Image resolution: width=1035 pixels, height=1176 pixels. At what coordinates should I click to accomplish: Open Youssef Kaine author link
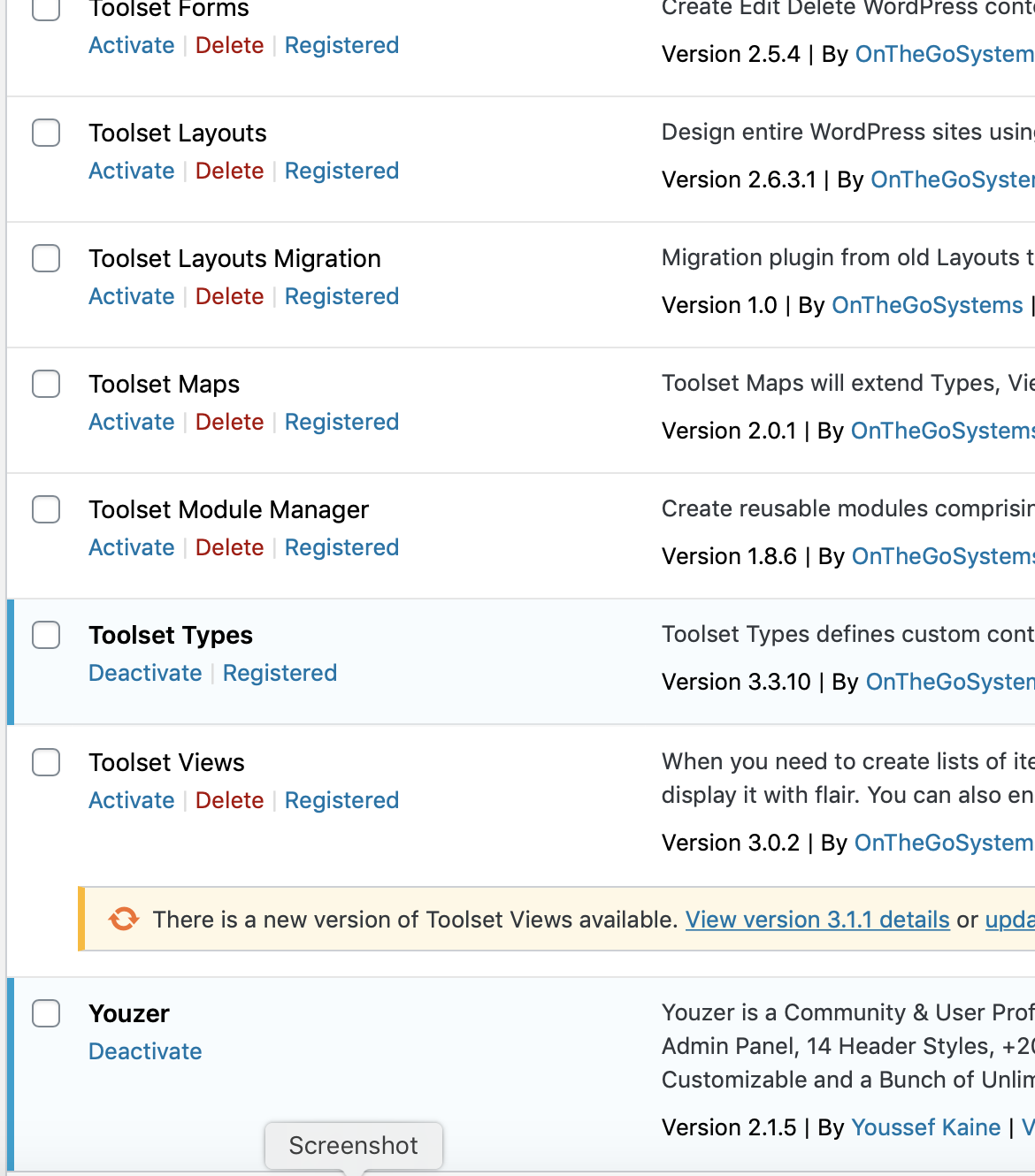925,1127
